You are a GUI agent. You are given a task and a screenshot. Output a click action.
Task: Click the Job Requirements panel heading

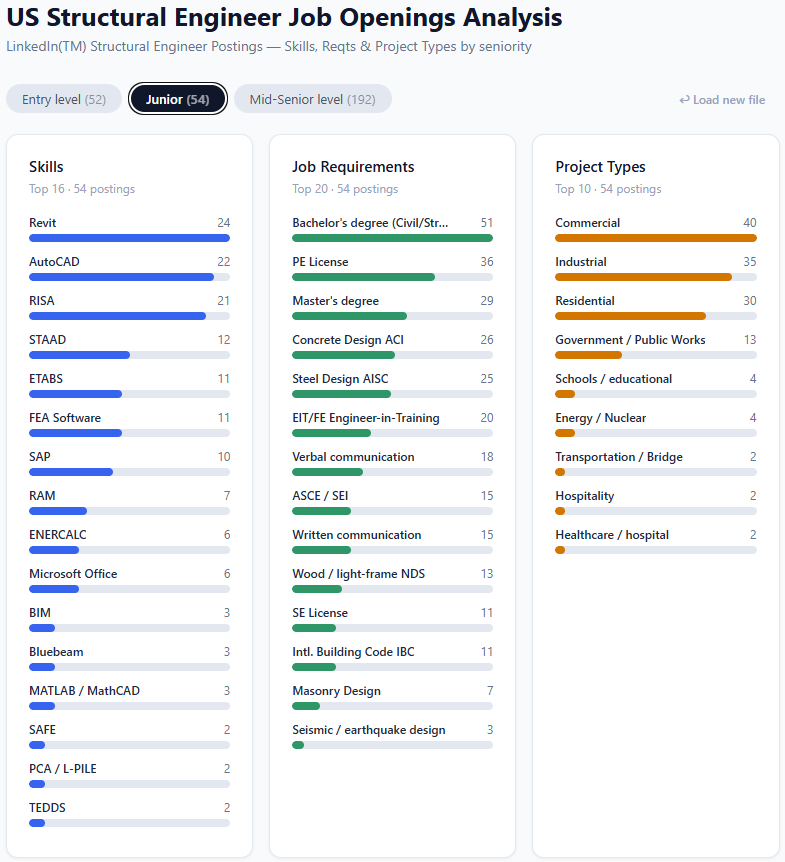353,167
